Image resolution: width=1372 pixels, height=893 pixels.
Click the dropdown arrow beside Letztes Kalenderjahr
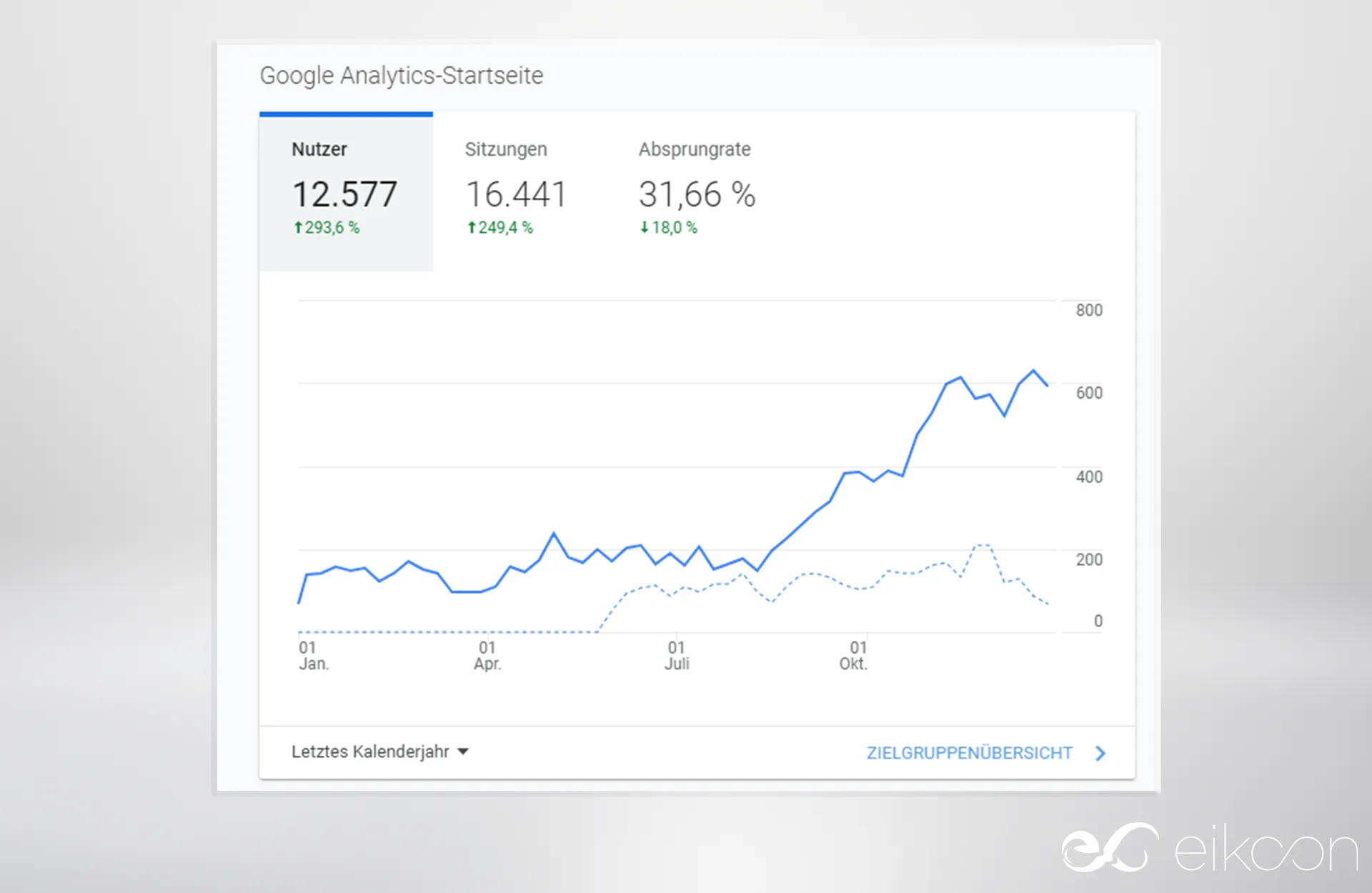[463, 752]
